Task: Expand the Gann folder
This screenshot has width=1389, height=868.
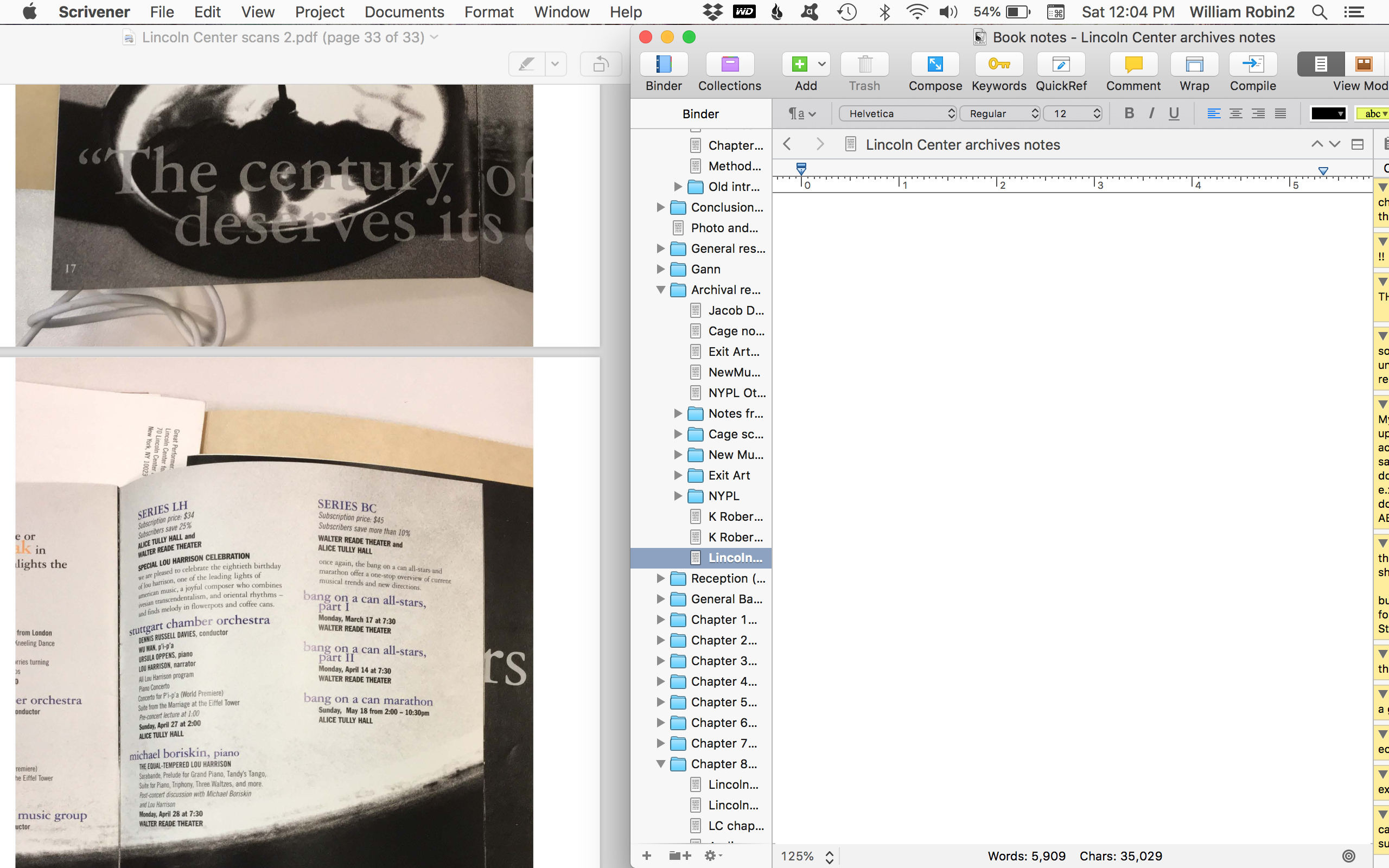Action: coord(661,269)
